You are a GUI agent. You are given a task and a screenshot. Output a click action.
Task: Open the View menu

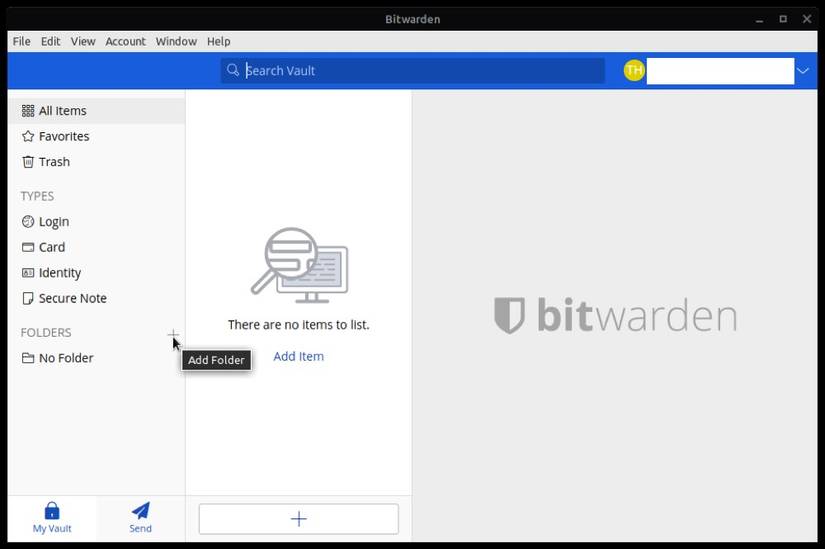(x=83, y=41)
